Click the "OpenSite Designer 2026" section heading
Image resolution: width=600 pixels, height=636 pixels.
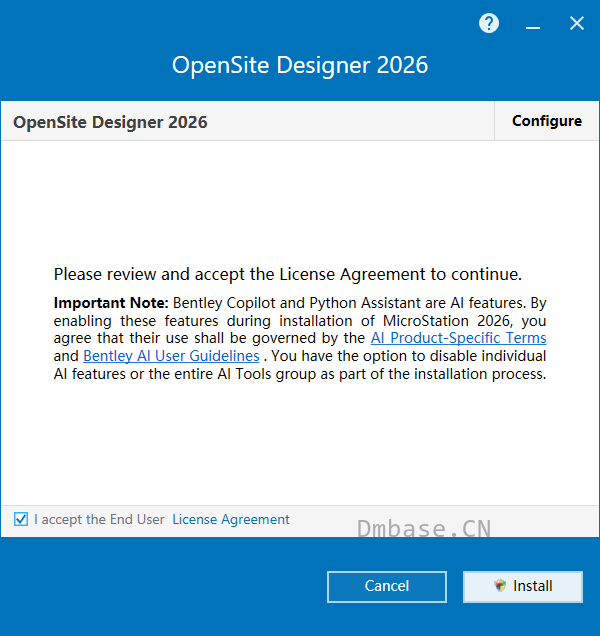click(x=110, y=122)
